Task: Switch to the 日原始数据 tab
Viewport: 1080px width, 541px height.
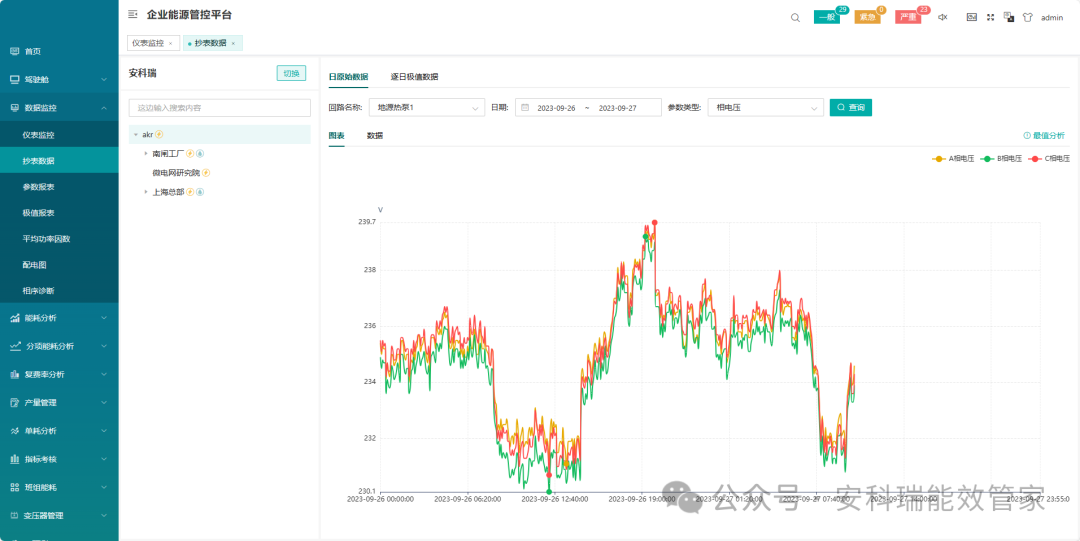Action: tap(349, 76)
